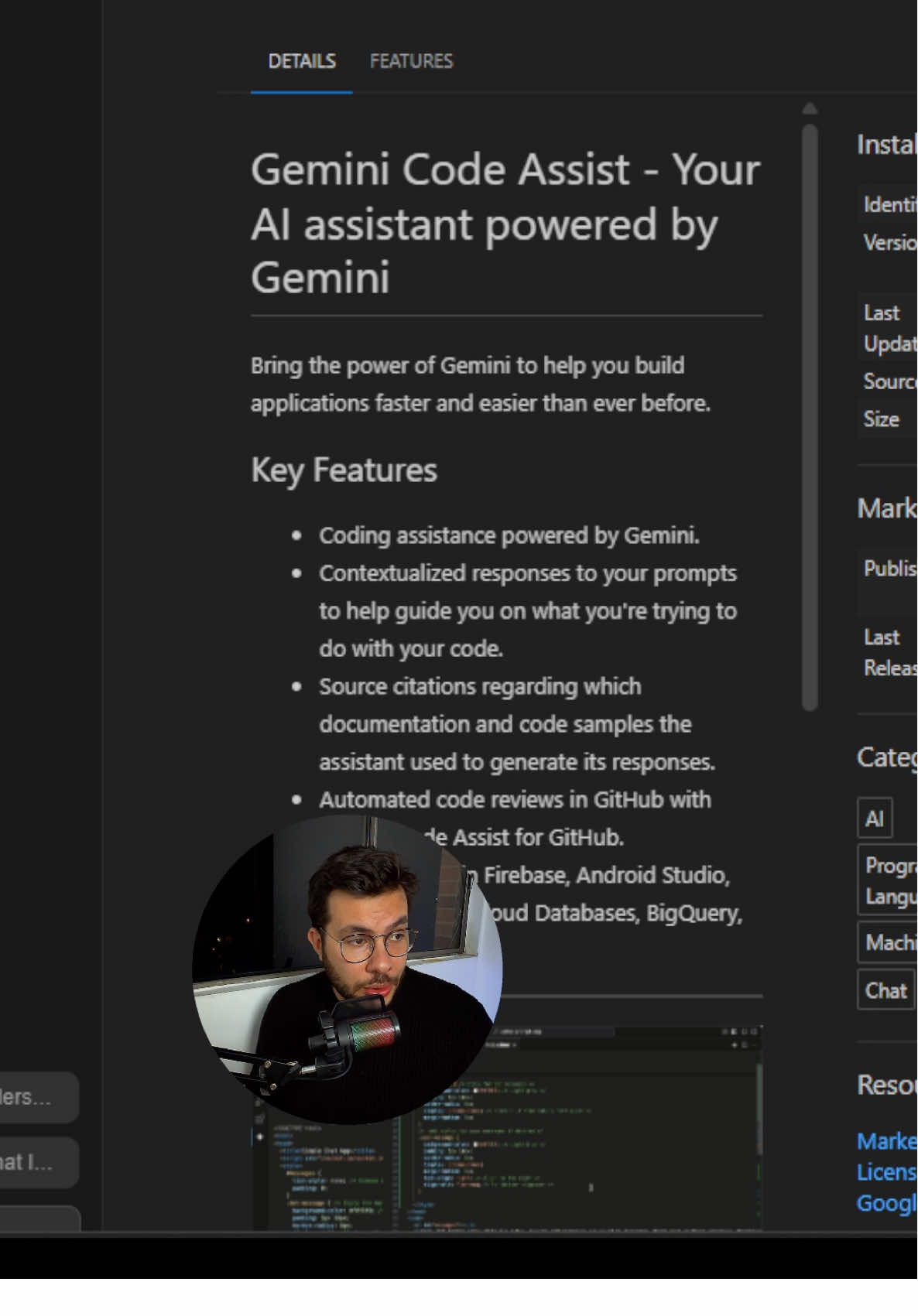Open the License resource link
918x1316 pixels.
887,1172
